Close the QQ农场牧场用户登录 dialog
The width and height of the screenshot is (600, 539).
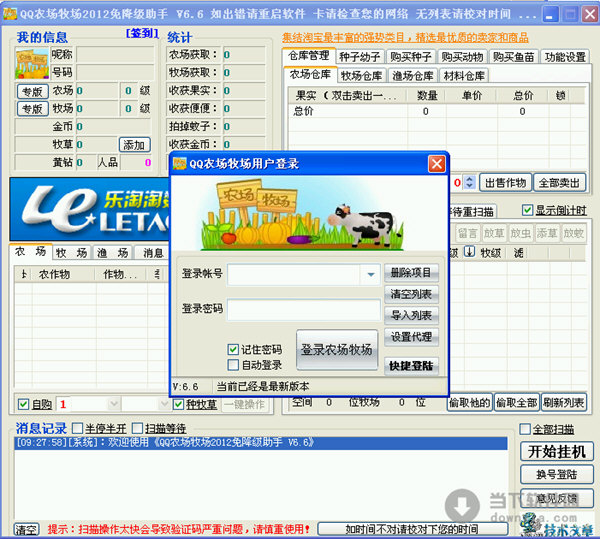tap(436, 164)
